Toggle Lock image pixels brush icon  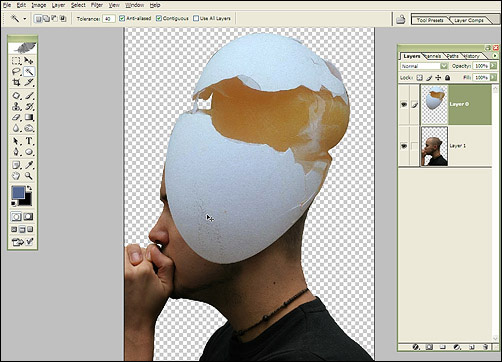point(429,77)
